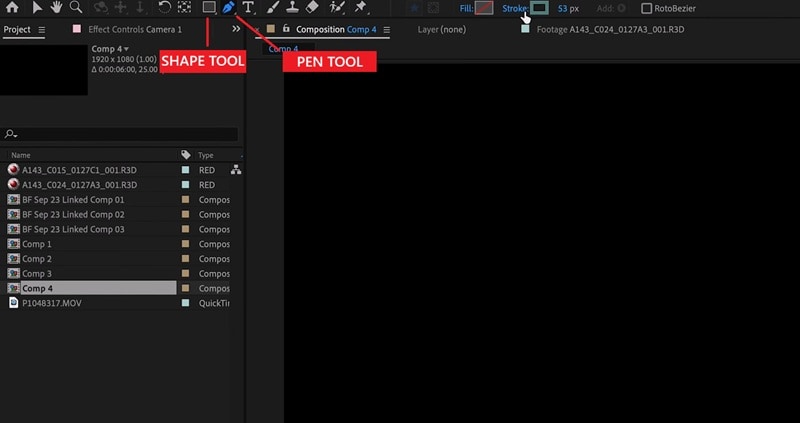Click the Comp 4 preview thumbnail
The image size is (800, 423).
pos(44,70)
